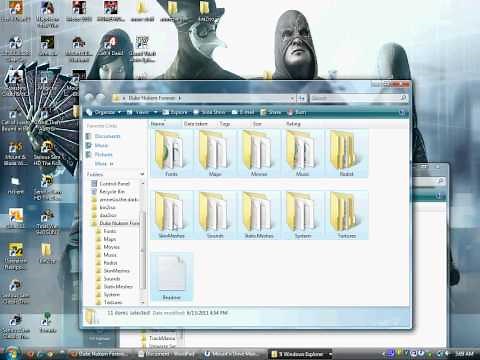Open the Views dropdown on the toolbar
This screenshot has width=480, height=360.
pyautogui.click(x=142, y=113)
